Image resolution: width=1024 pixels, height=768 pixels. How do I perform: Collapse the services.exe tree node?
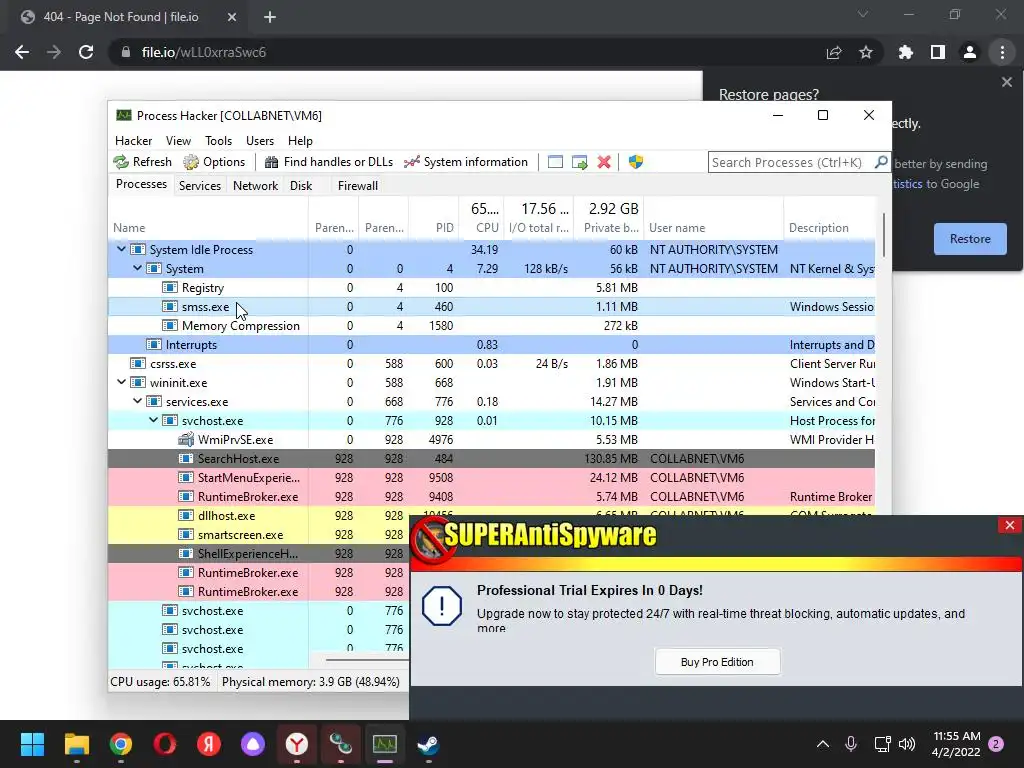(x=137, y=401)
